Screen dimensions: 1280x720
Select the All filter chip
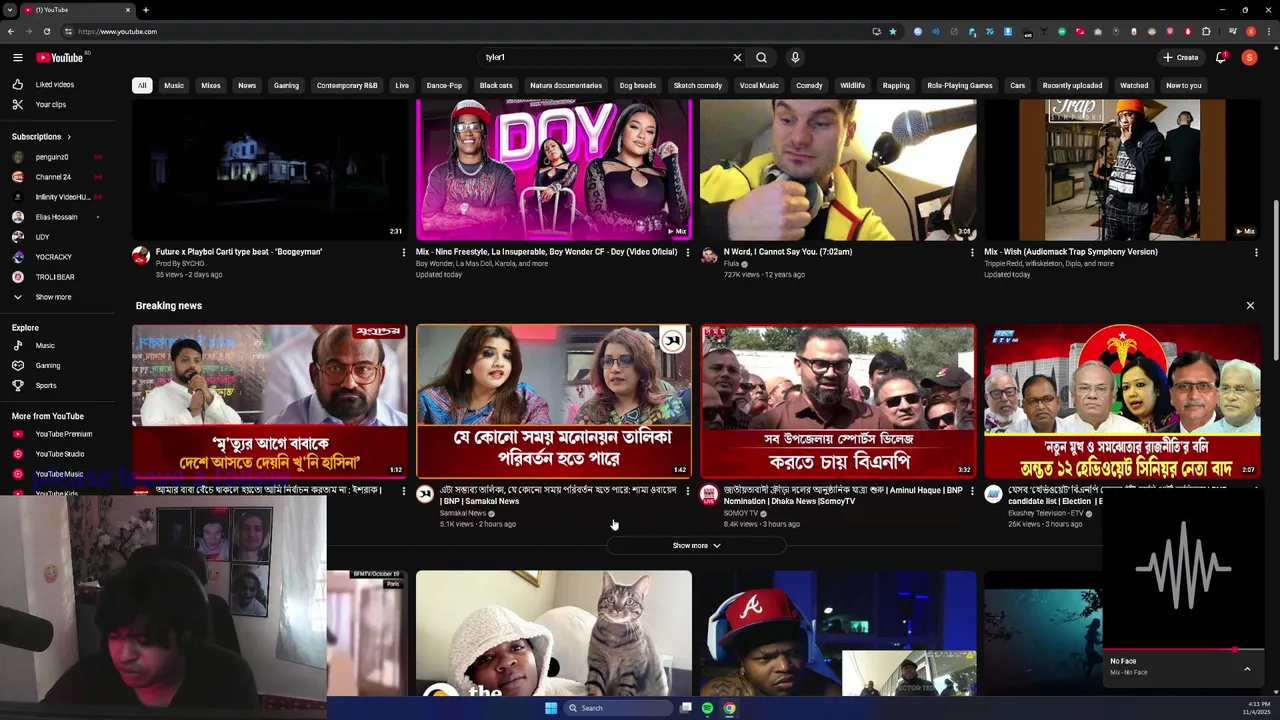pos(142,86)
